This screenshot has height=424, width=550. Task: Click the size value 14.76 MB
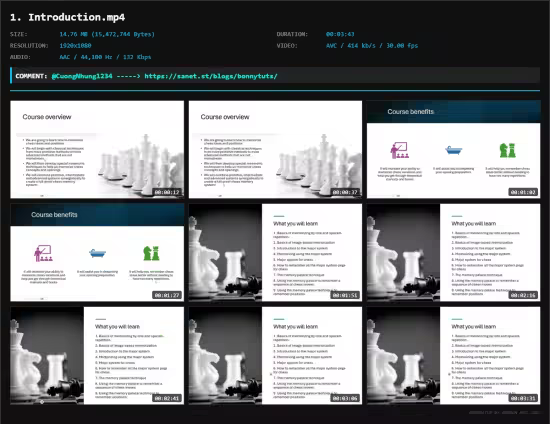107,34
